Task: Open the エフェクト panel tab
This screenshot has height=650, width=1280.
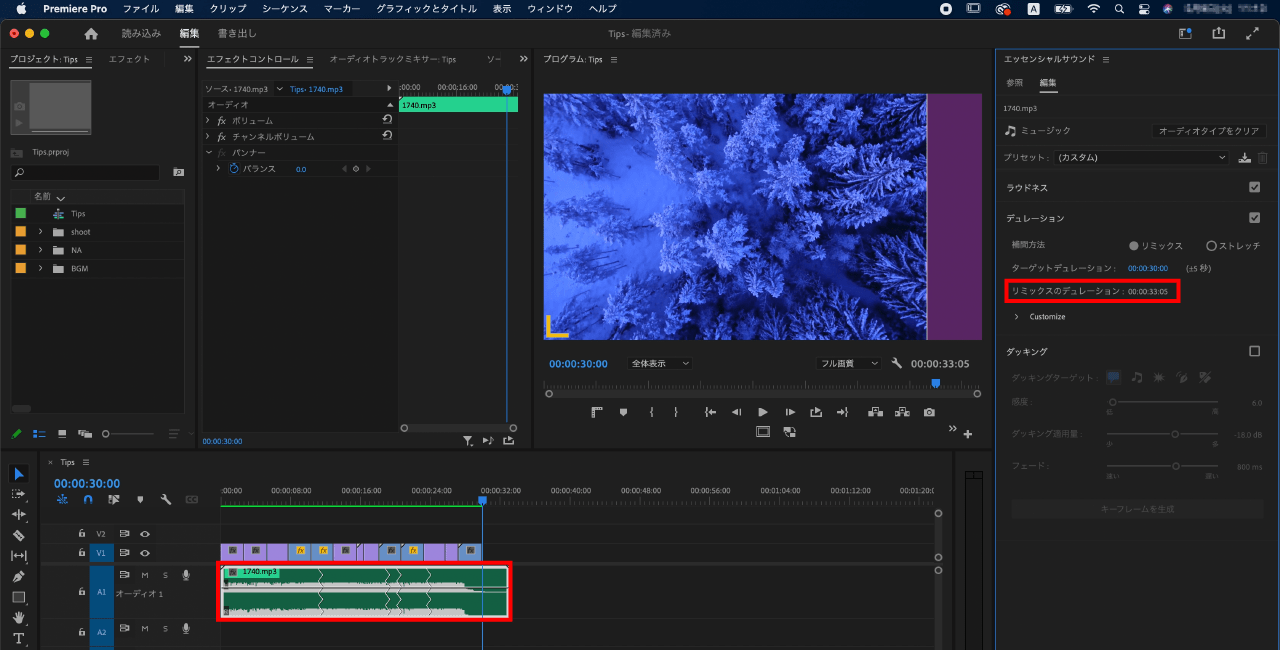Action: pos(129,59)
